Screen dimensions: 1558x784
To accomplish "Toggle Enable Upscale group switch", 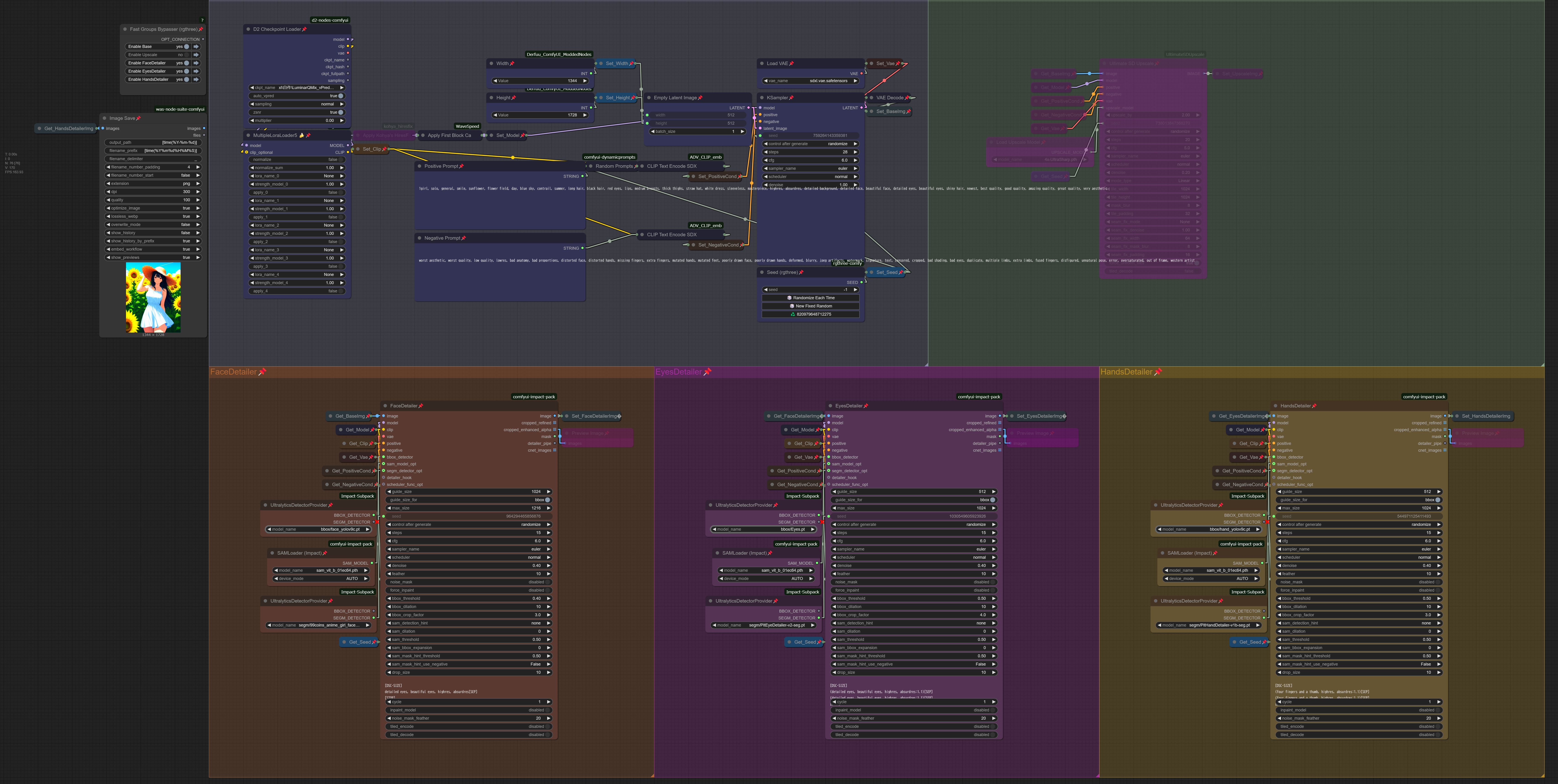I will (186, 55).
